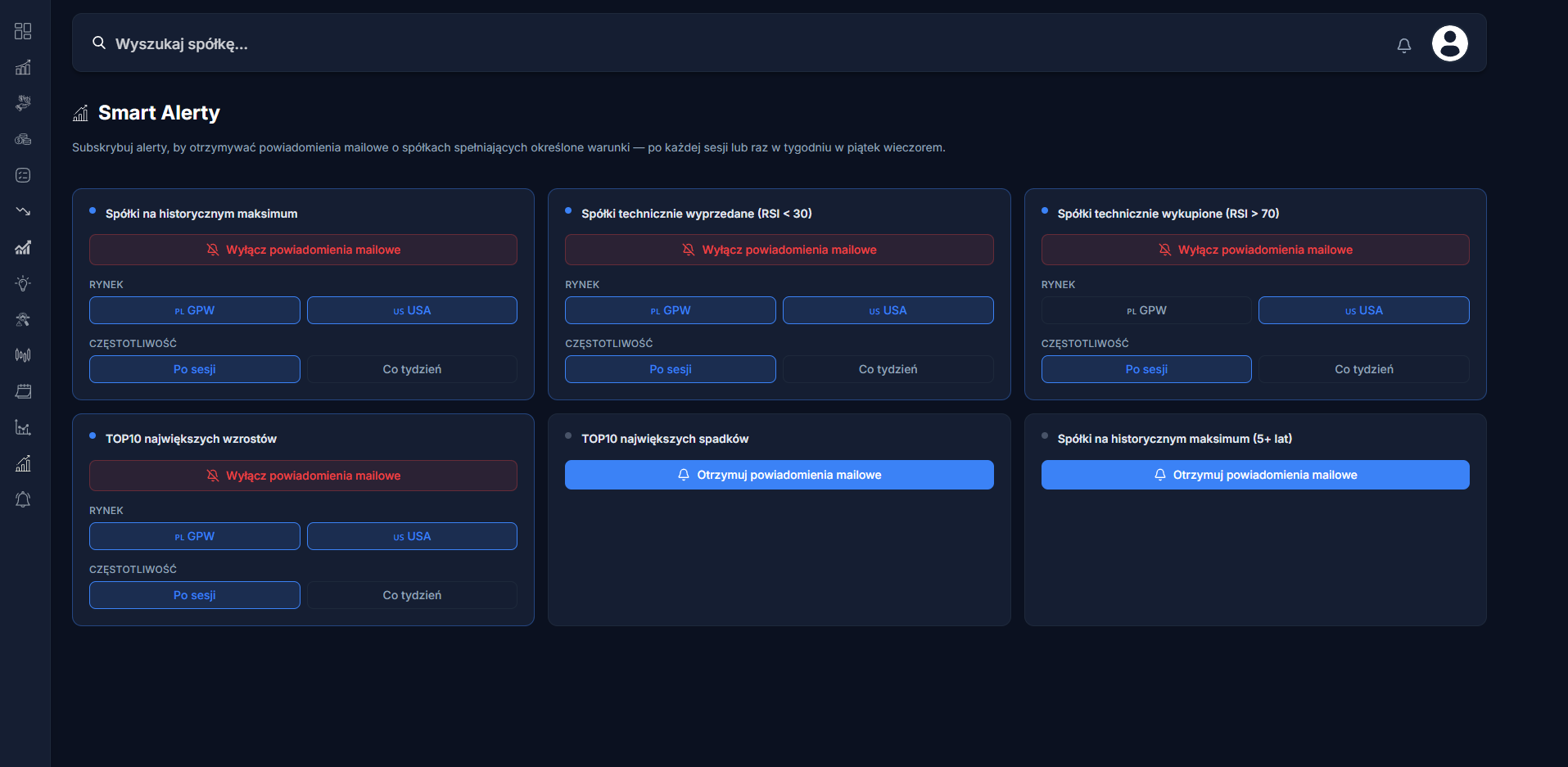
Task: Toggle GPW market for historical maximum alert
Action: point(194,310)
